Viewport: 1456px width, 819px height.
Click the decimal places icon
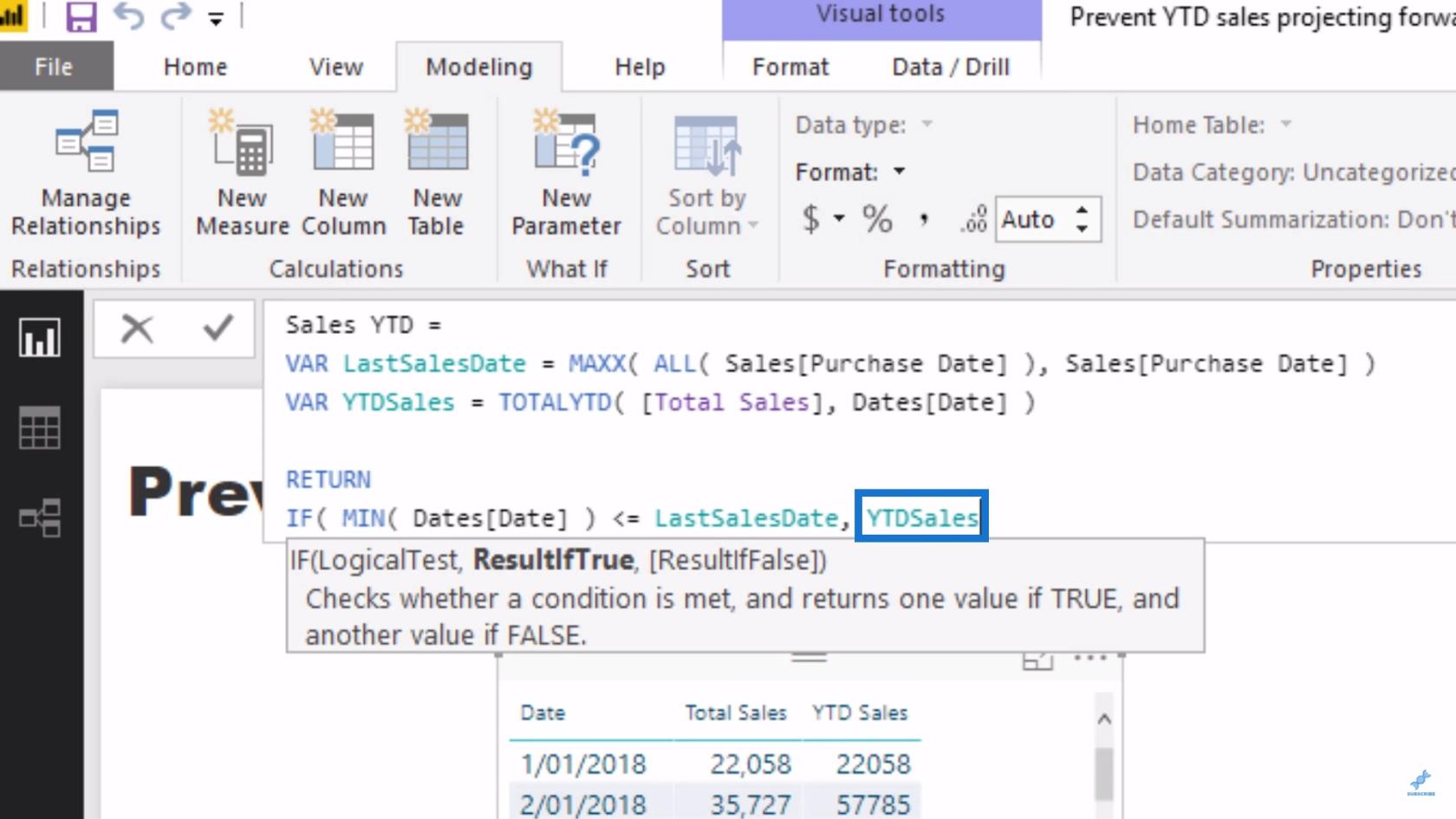[x=973, y=219]
